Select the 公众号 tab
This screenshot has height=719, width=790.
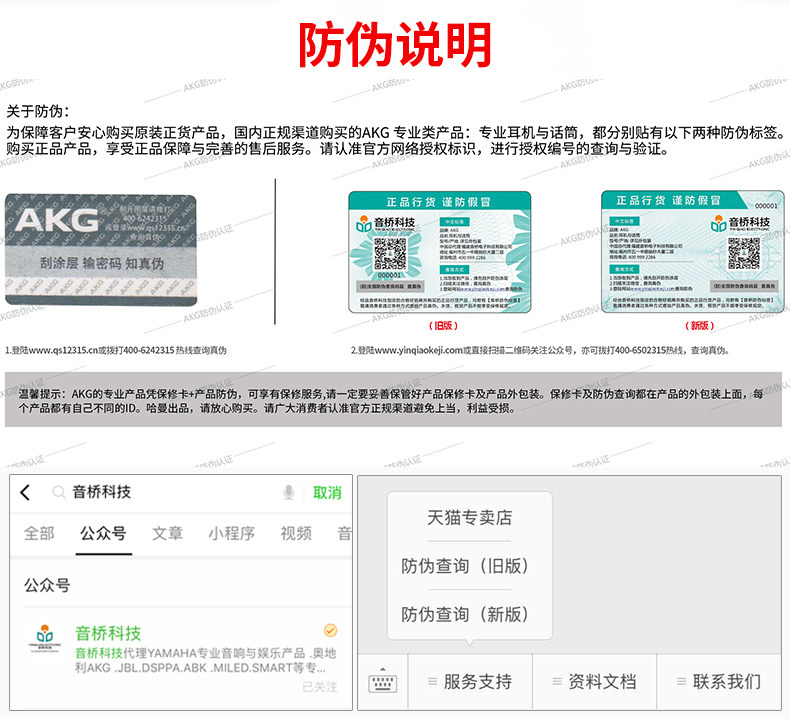pos(103,533)
